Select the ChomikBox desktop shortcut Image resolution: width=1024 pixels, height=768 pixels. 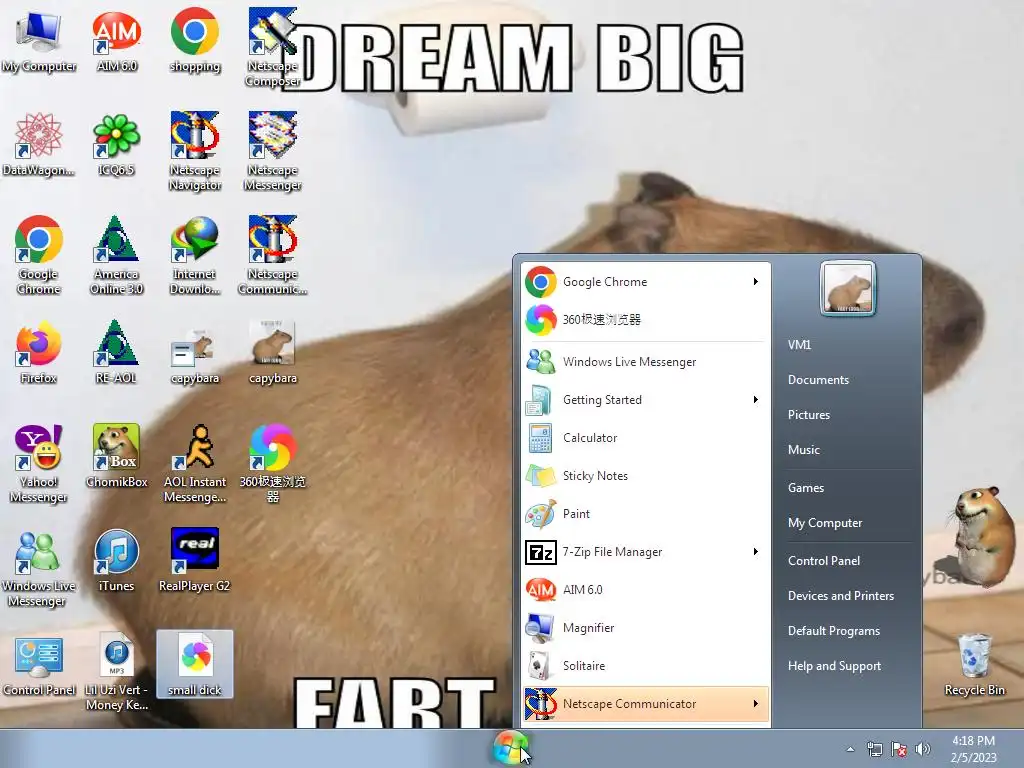click(x=116, y=456)
